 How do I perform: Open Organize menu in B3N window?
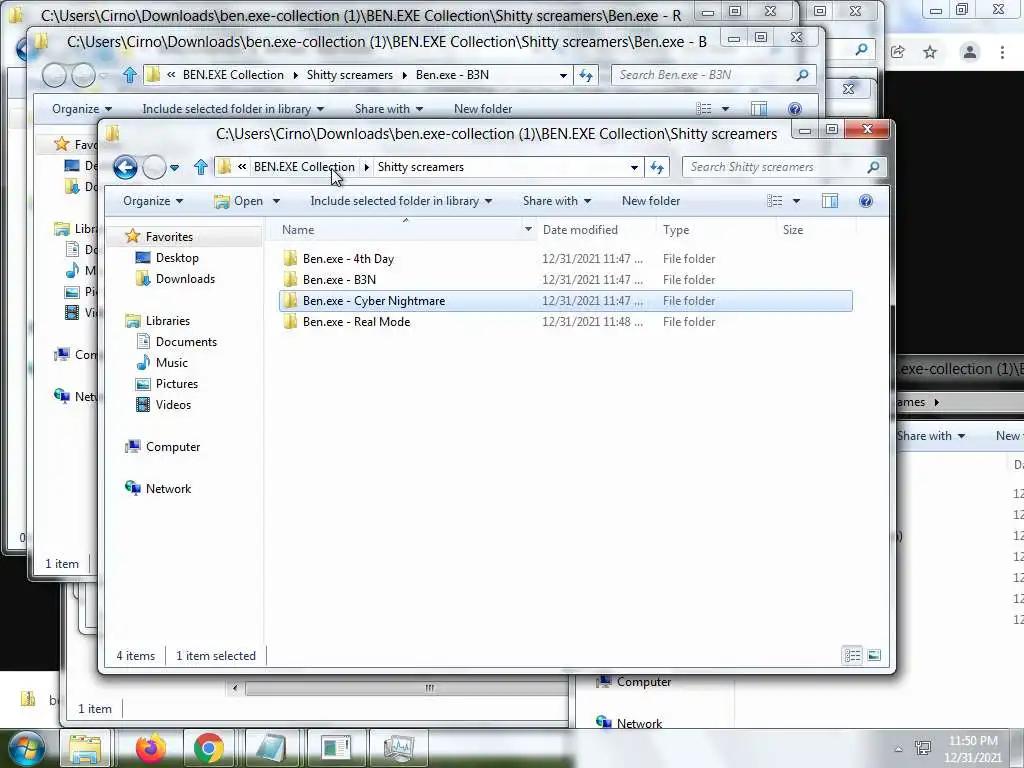pos(82,109)
